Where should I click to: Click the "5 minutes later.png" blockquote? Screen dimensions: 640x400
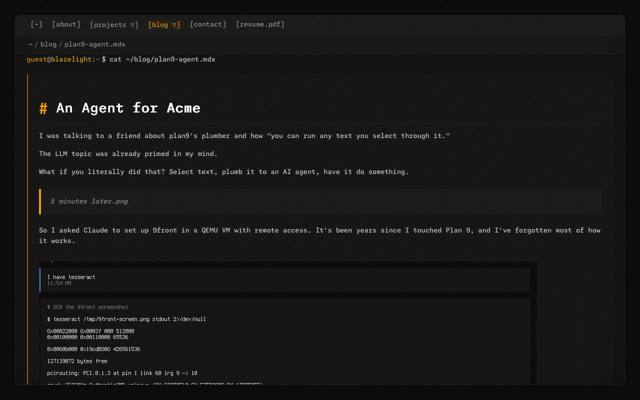89,201
